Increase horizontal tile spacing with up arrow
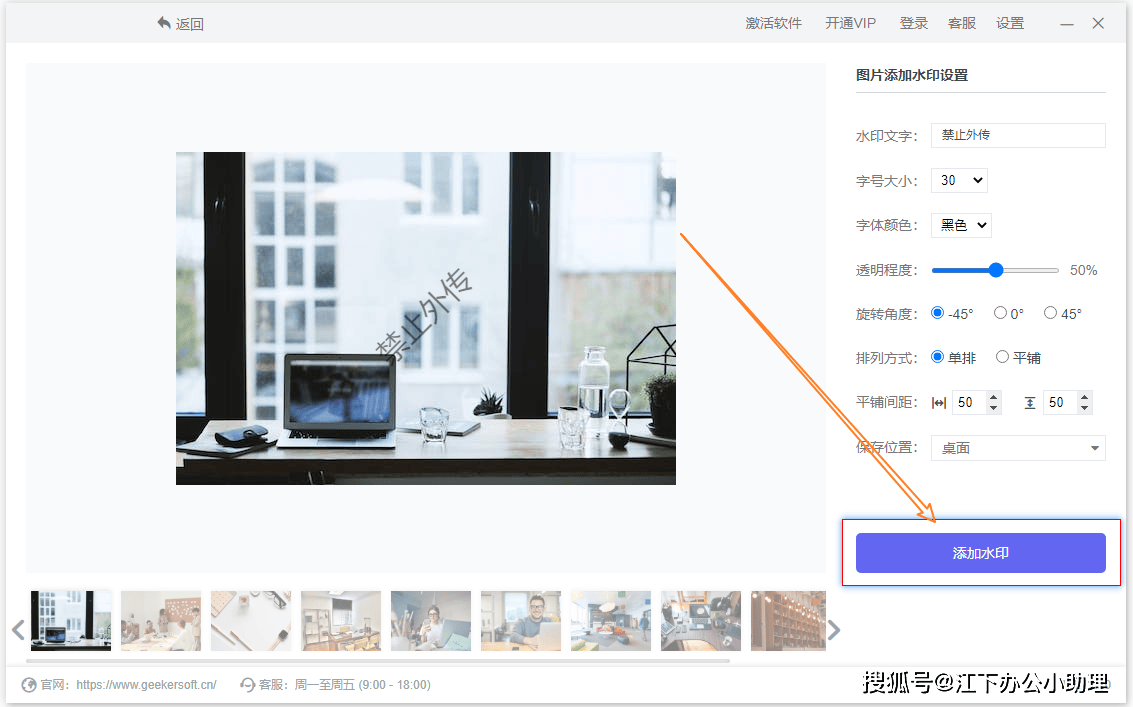 [x=993, y=397]
